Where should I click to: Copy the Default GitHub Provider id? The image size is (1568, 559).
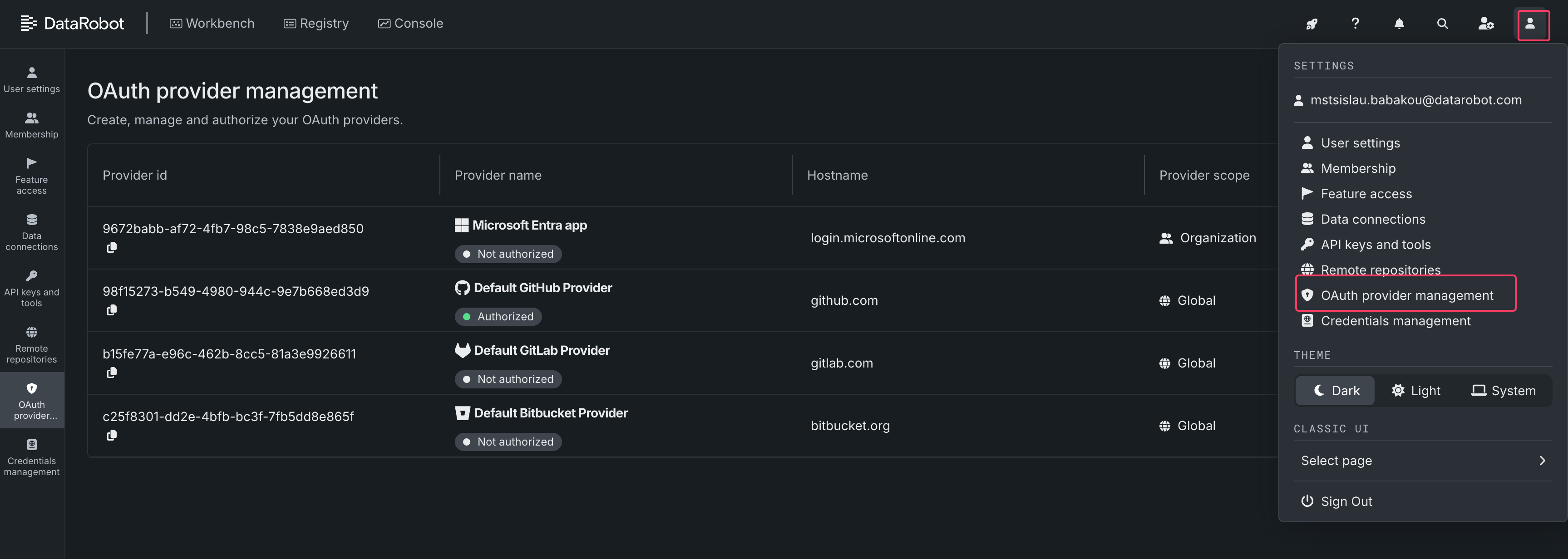click(112, 310)
